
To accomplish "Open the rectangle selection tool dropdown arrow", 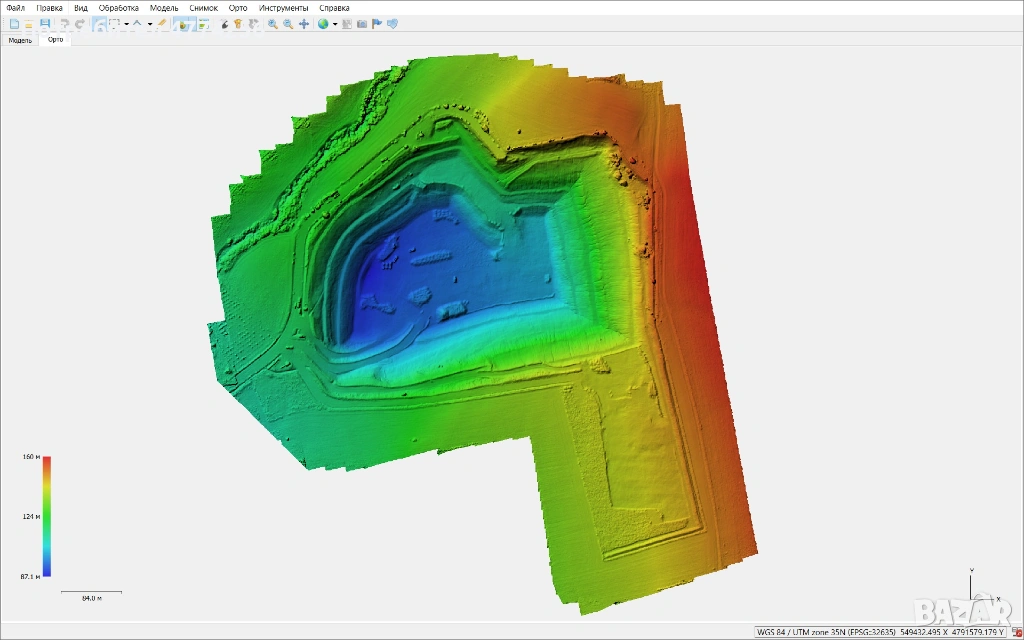I will (126, 24).
